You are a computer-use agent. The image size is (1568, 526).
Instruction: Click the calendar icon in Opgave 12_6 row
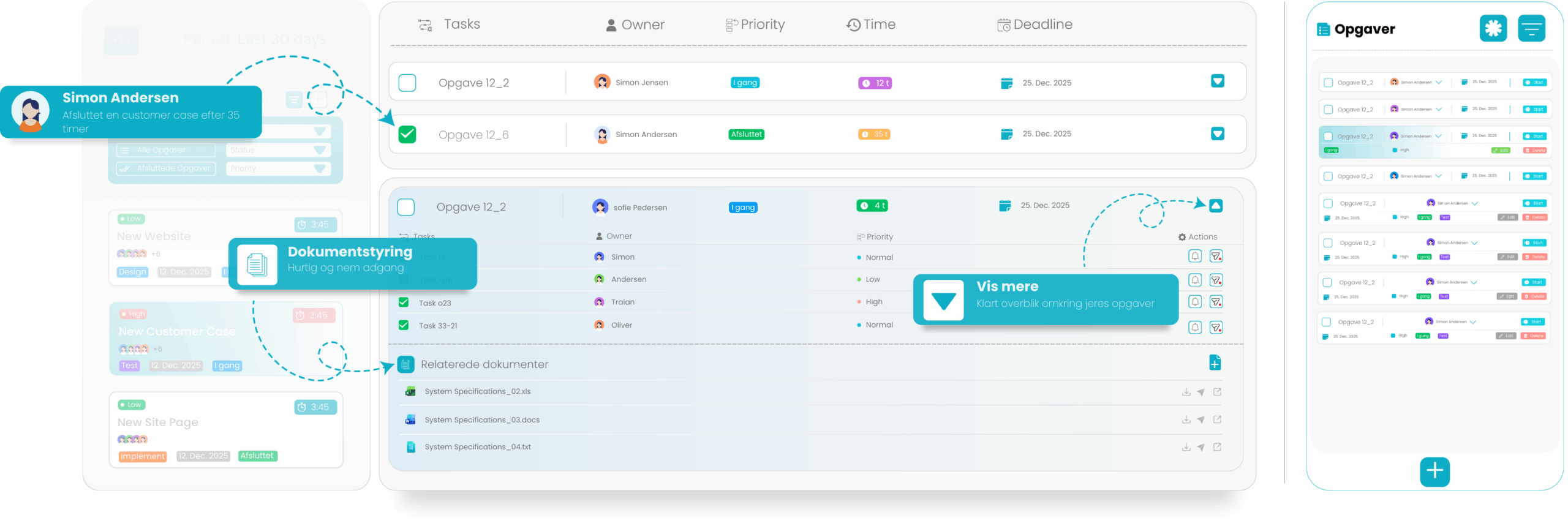pyautogui.click(x=1006, y=134)
